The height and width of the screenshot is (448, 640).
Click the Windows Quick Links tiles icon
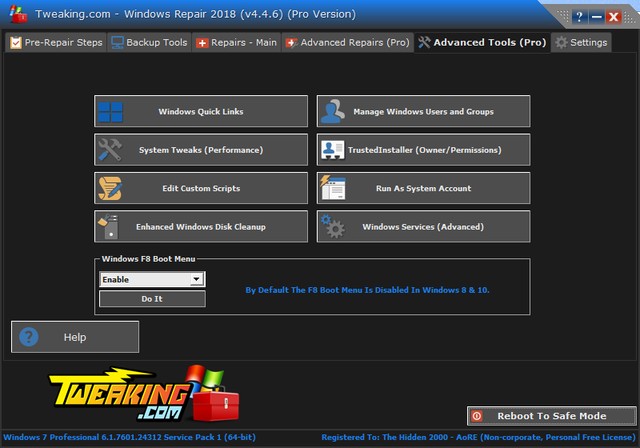pyautogui.click(x=110, y=112)
